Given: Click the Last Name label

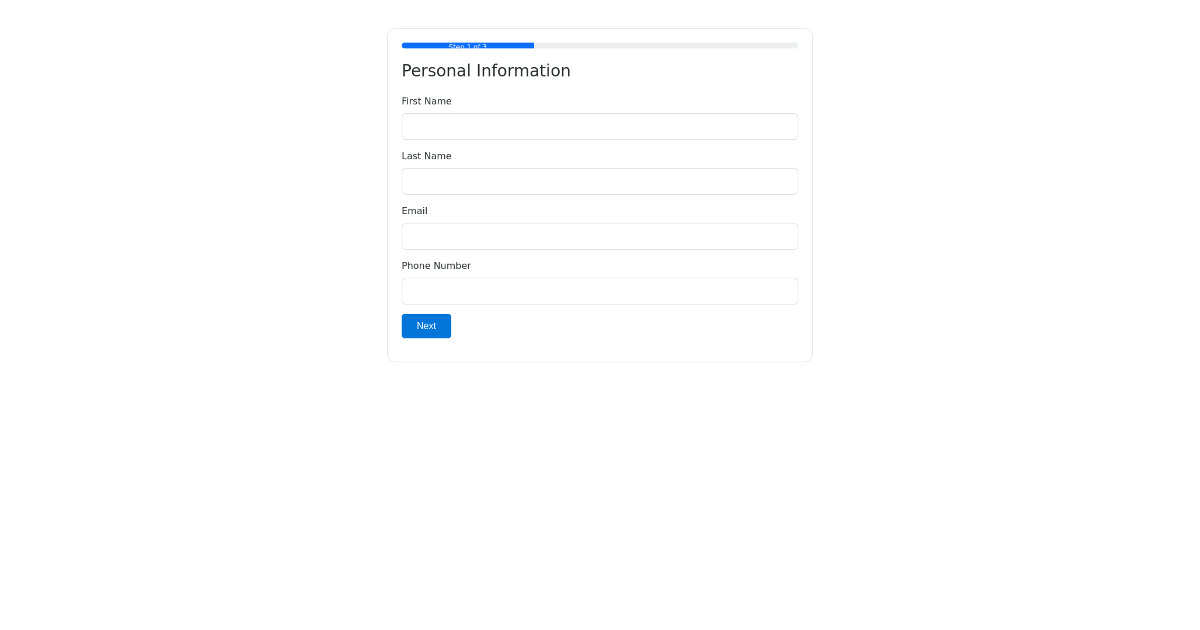Looking at the screenshot, I should 426,156.
